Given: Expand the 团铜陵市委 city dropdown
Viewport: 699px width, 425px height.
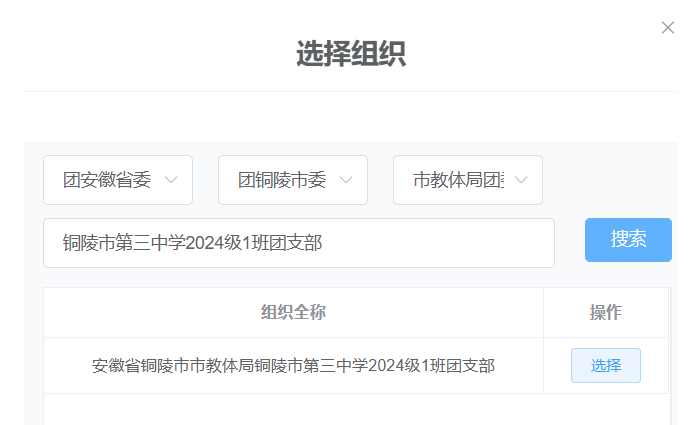Looking at the screenshot, I should 292,180.
